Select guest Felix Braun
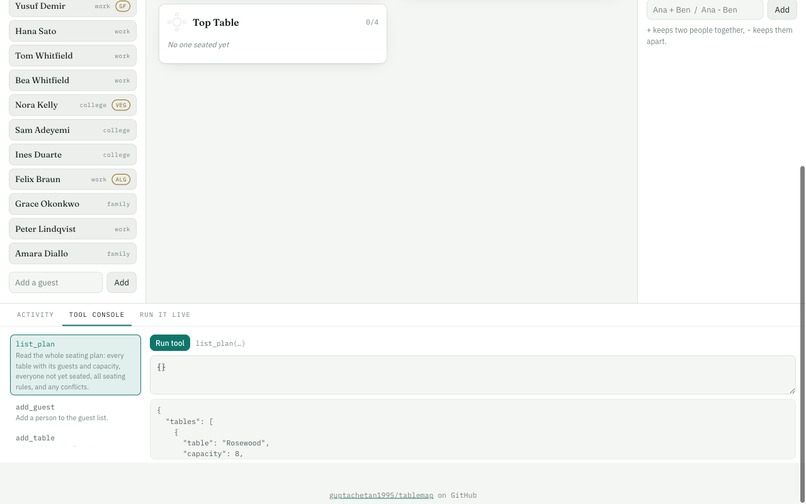The width and height of the screenshot is (806, 504). [72, 179]
